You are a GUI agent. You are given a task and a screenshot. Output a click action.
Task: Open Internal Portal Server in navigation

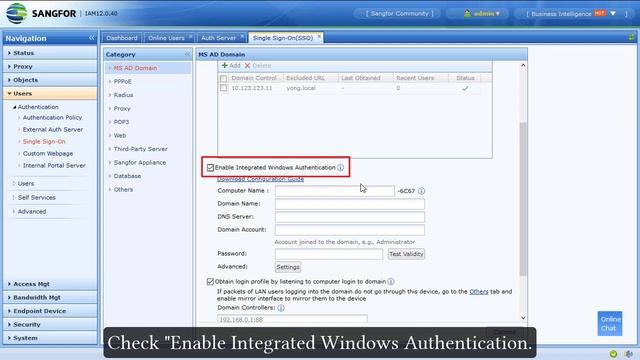click(x=54, y=165)
